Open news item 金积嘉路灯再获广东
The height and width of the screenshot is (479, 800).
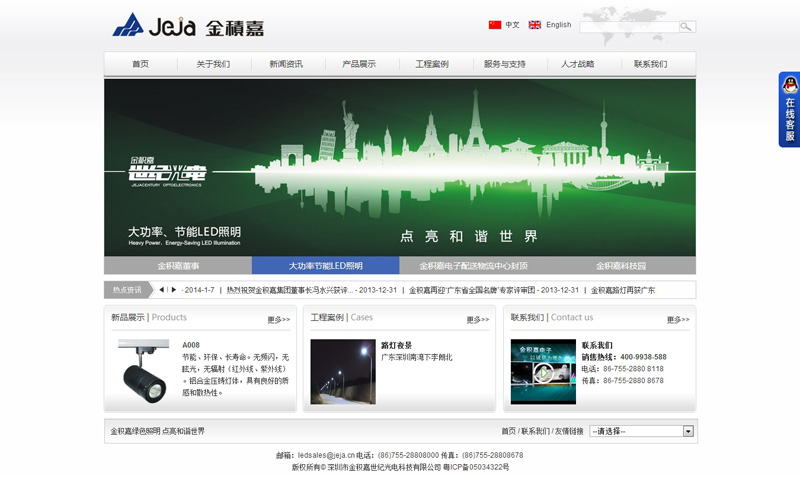pos(623,290)
